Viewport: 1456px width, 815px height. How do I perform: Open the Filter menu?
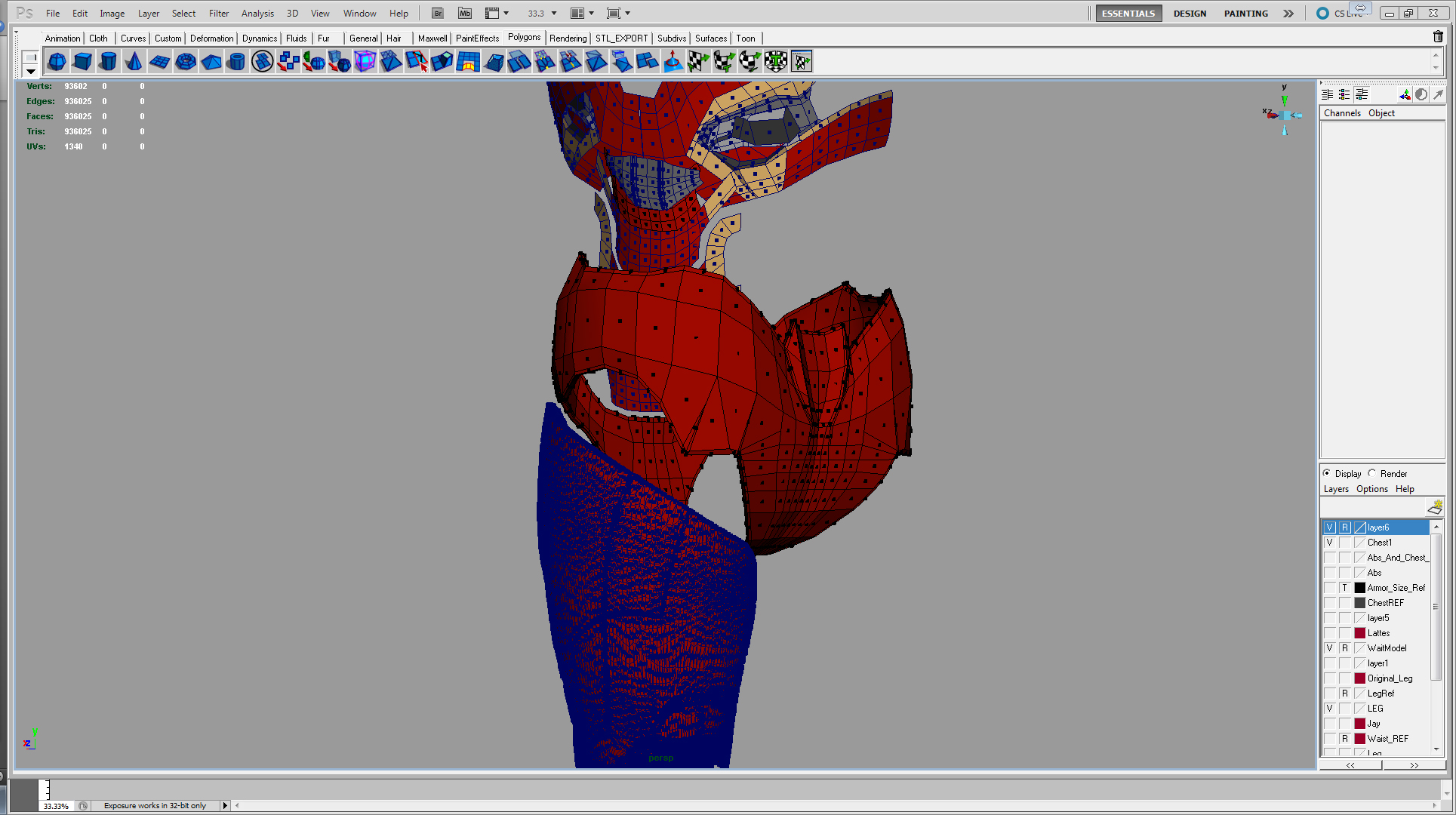coord(219,13)
